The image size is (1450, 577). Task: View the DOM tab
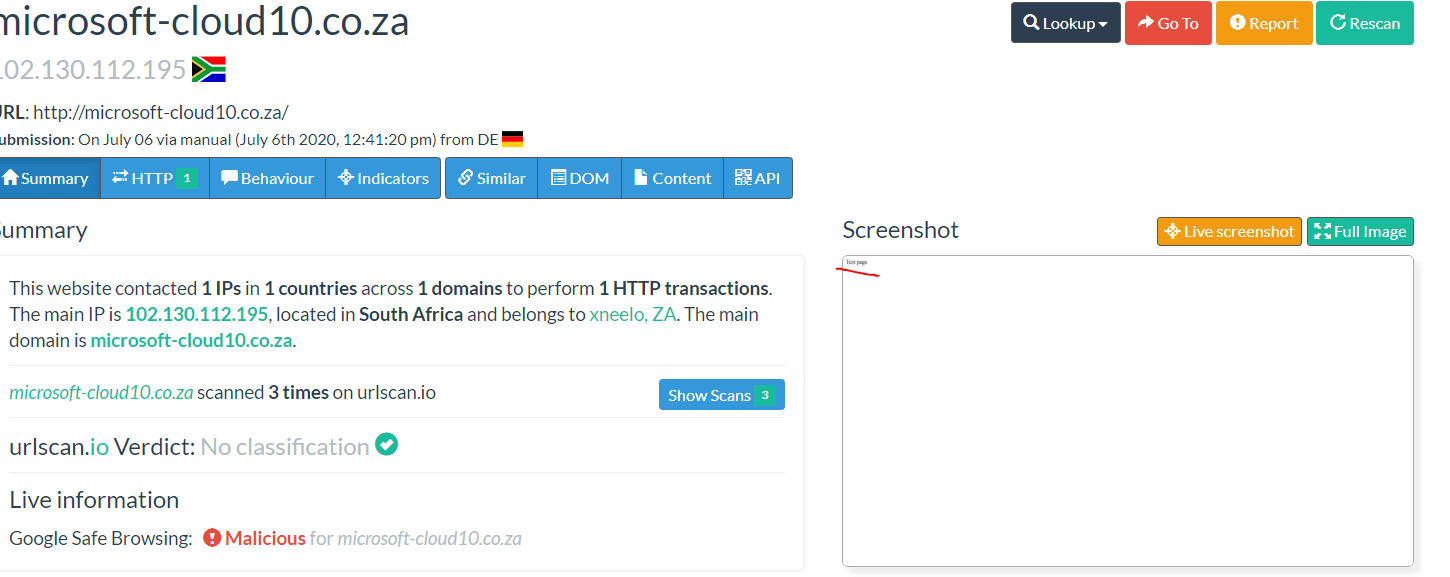tap(579, 177)
